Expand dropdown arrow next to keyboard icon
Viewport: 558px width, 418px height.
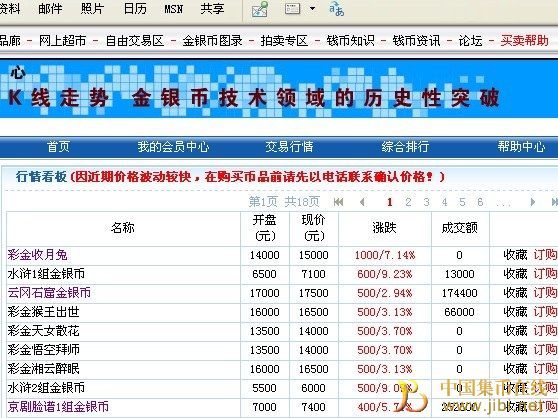(312, 8)
